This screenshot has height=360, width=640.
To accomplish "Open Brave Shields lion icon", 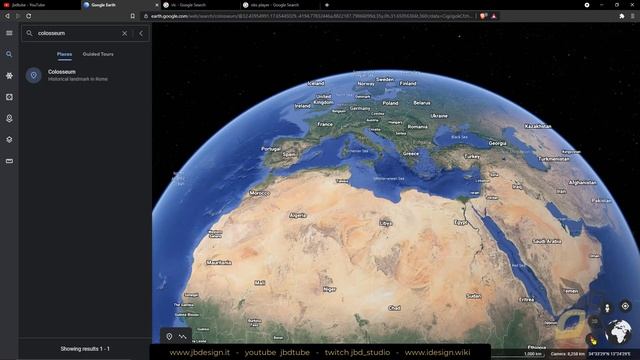I will coord(483,16).
